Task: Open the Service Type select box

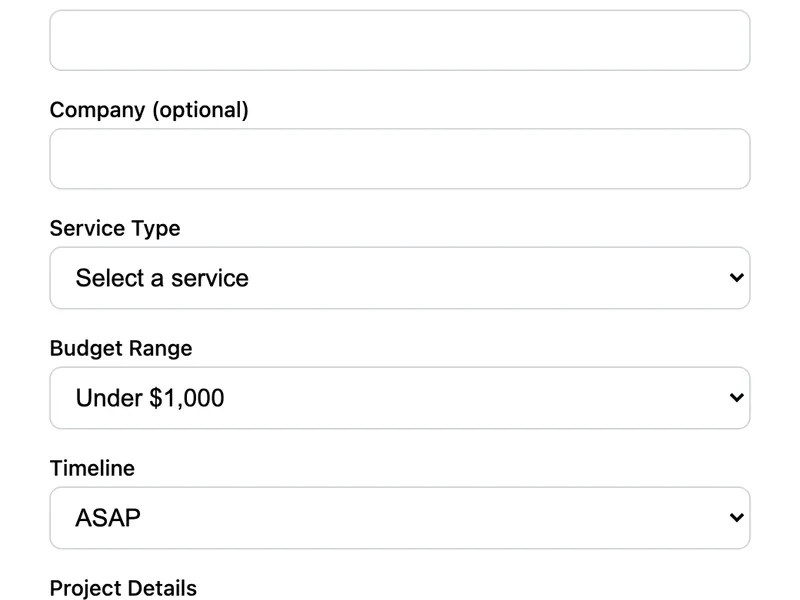Action: click(400, 278)
